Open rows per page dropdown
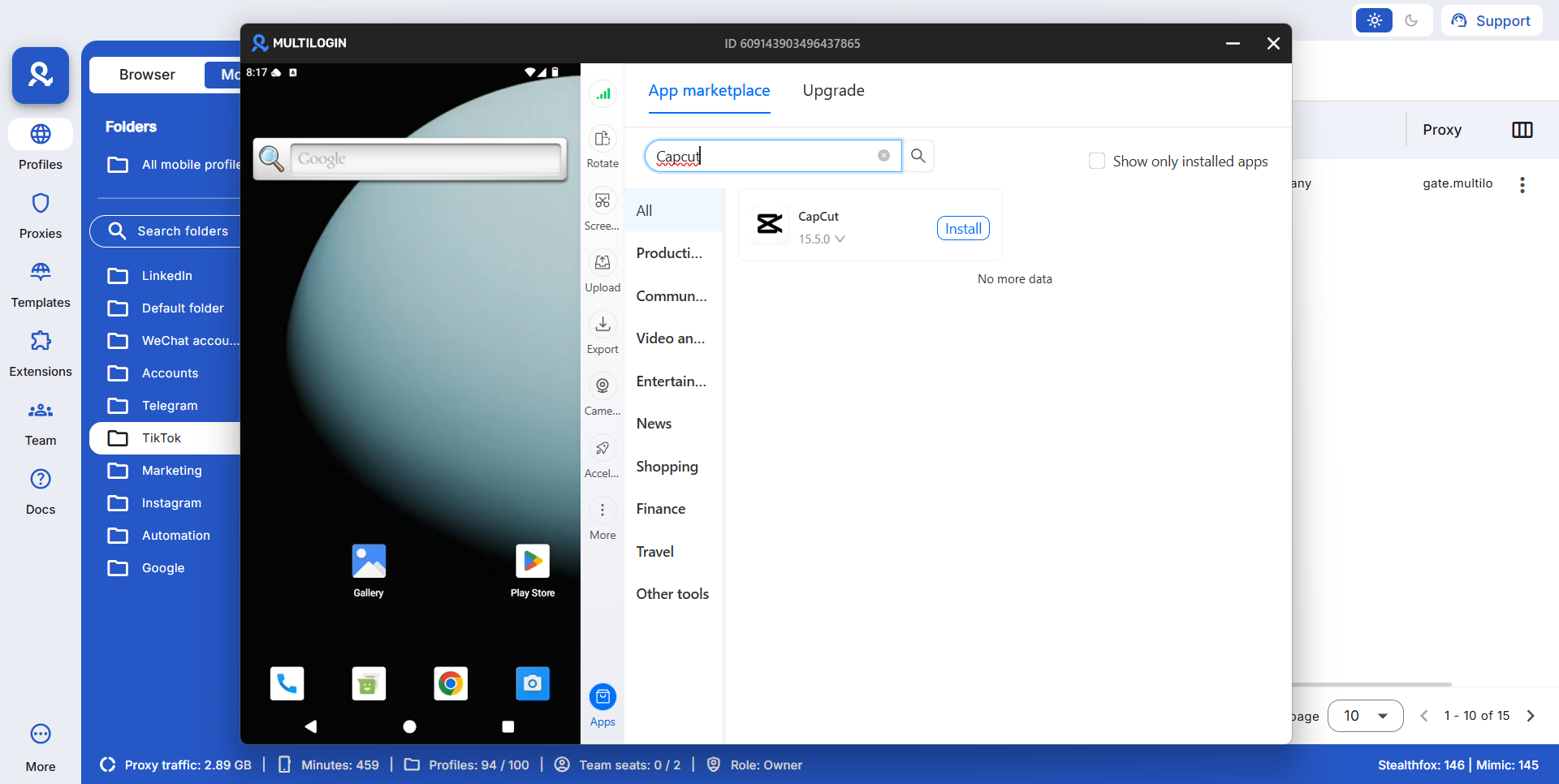The height and width of the screenshot is (784, 1559). click(1365, 716)
